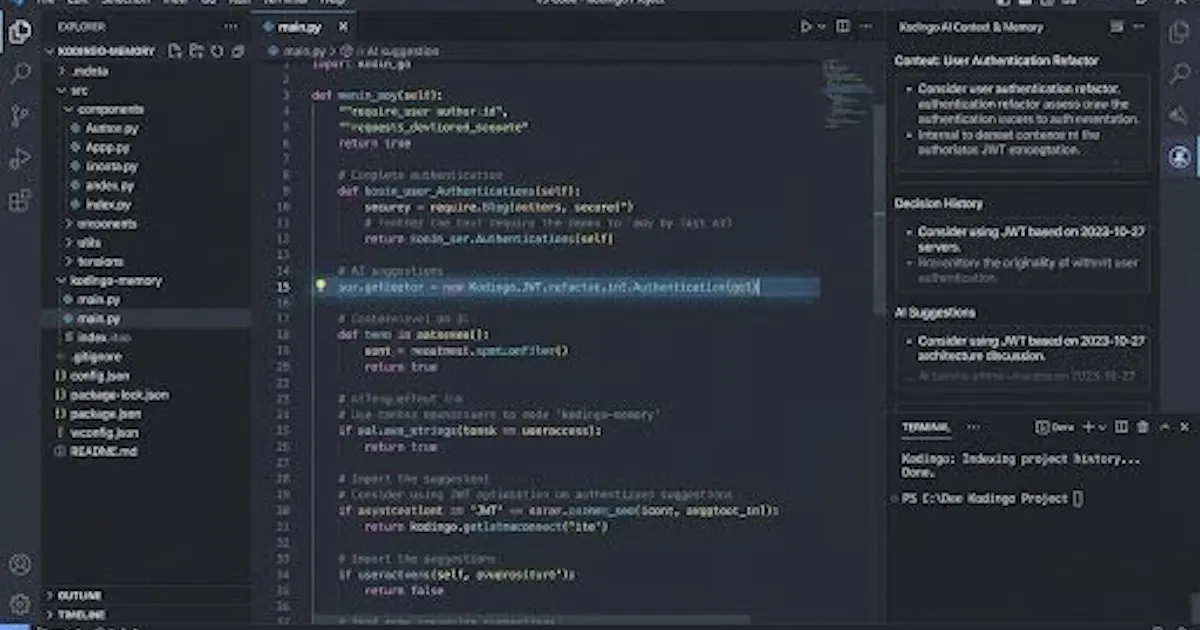
Task: Focus the terminal PS prompt line
Action: [993, 498]
